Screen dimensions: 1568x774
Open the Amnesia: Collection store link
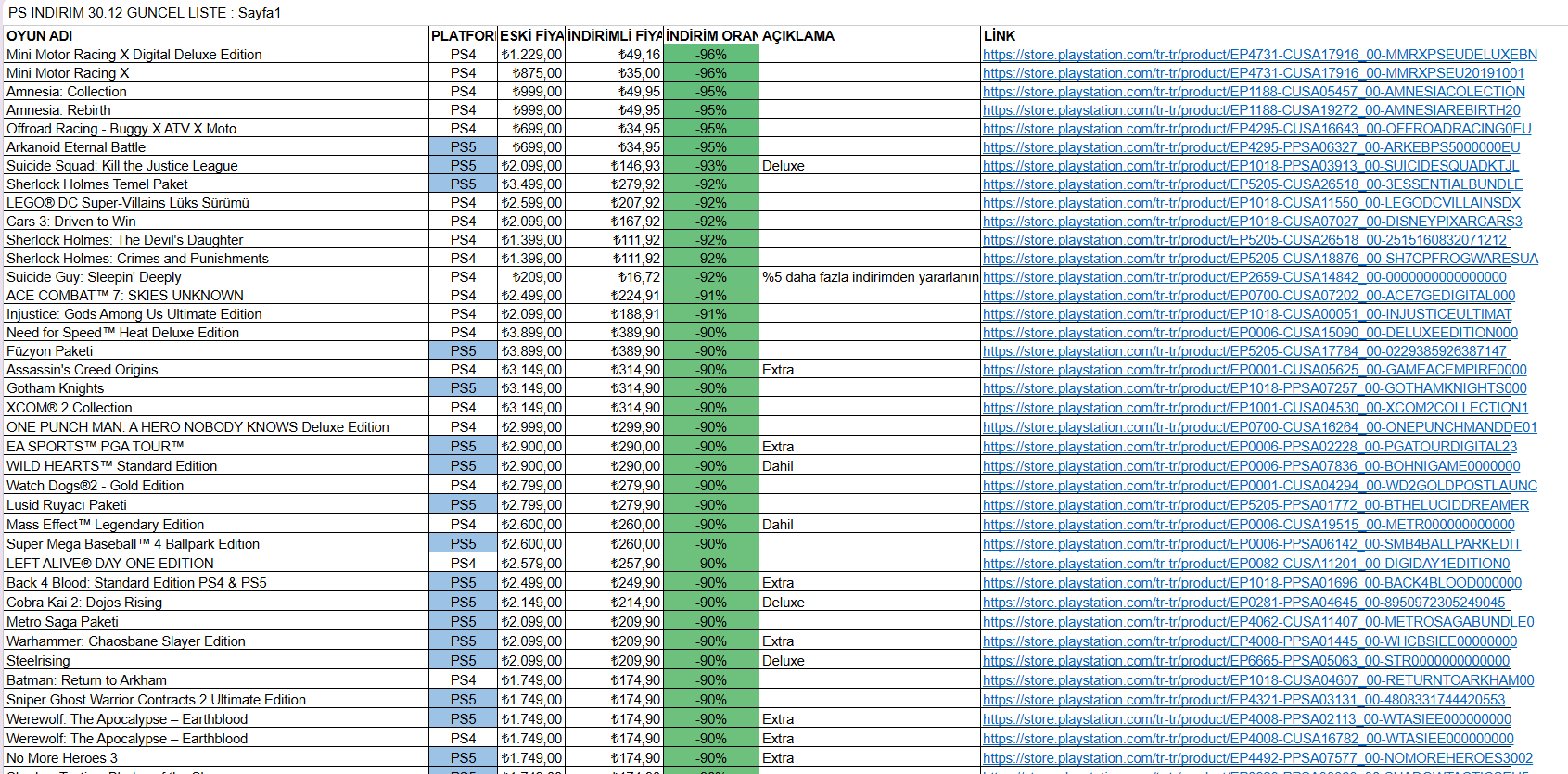pos(1254,92)
